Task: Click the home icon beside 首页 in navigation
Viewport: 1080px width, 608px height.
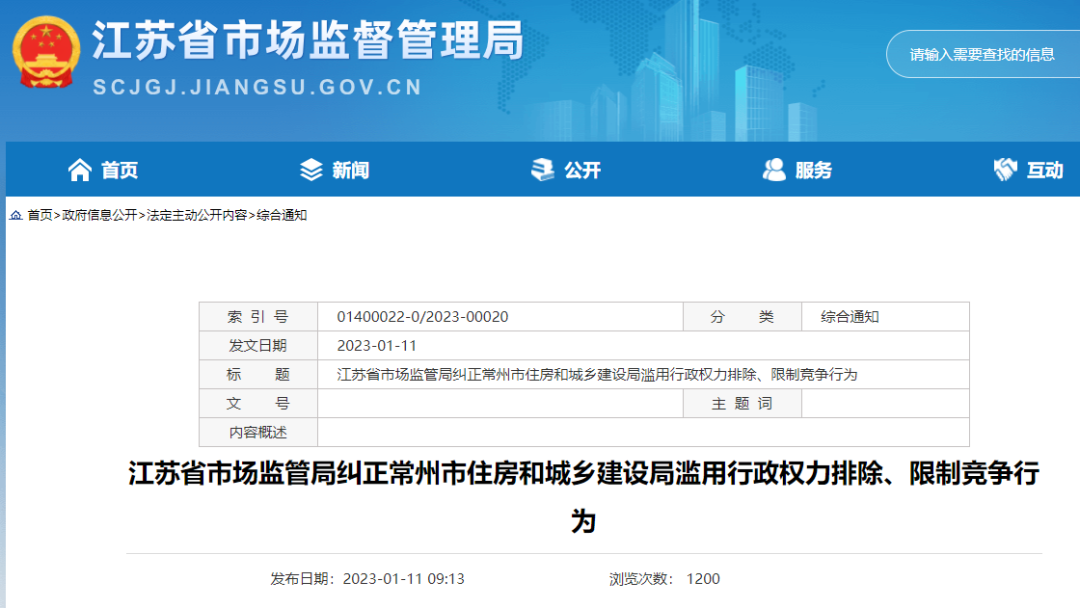Action: point(78,170)
